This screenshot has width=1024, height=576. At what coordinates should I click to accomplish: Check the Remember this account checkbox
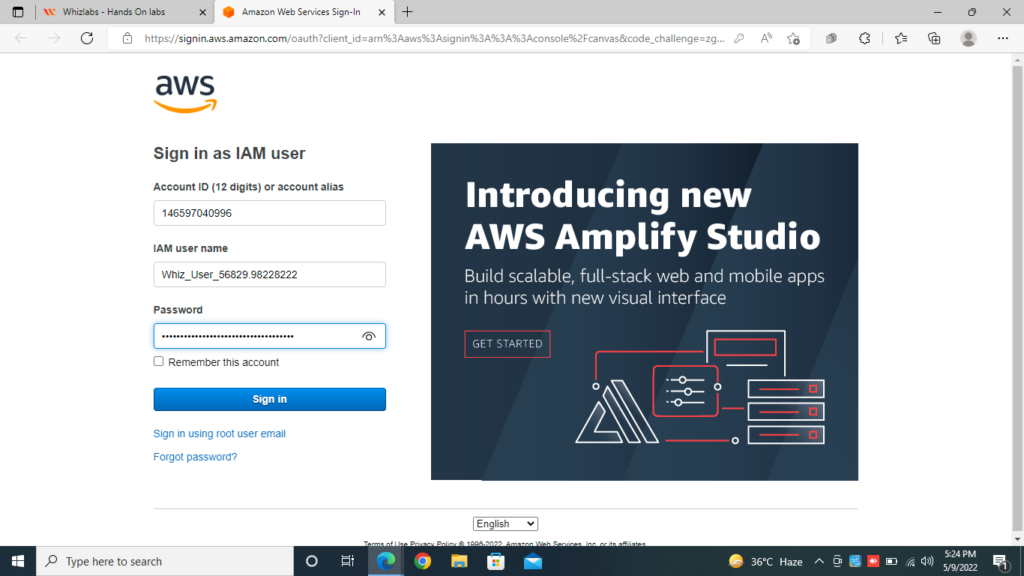coord(157,361)
